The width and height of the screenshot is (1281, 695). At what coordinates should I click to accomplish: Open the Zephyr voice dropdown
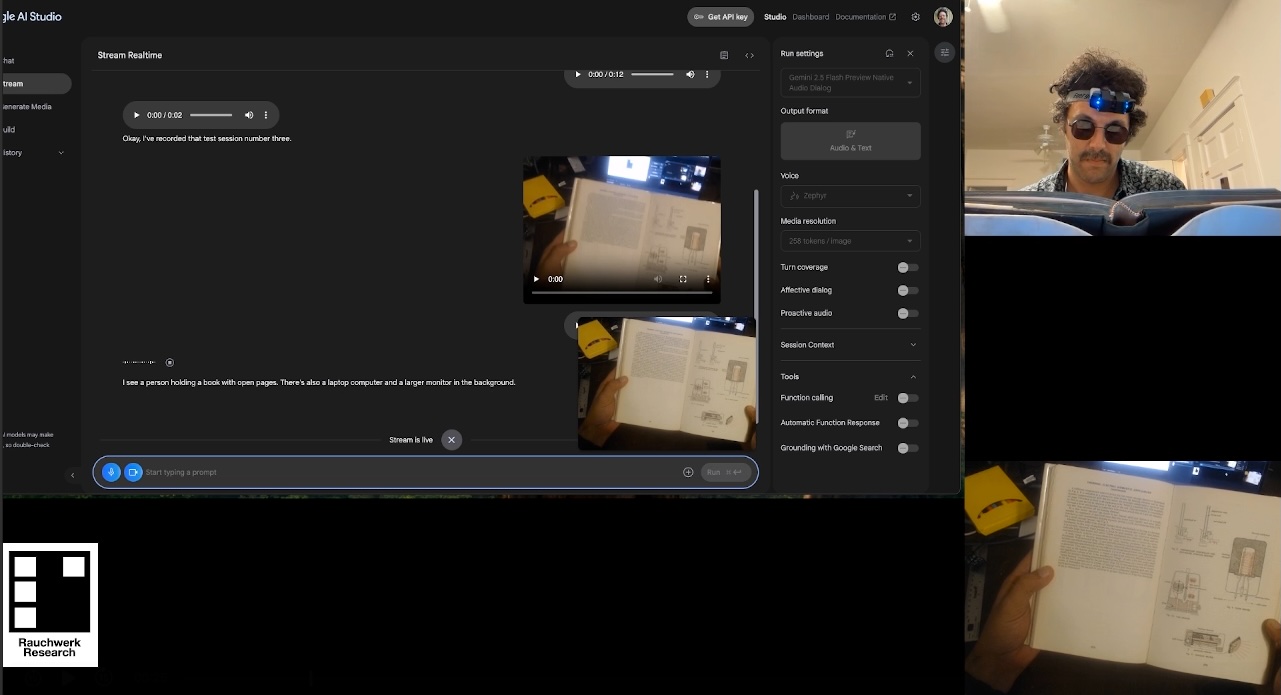[849, 196]
